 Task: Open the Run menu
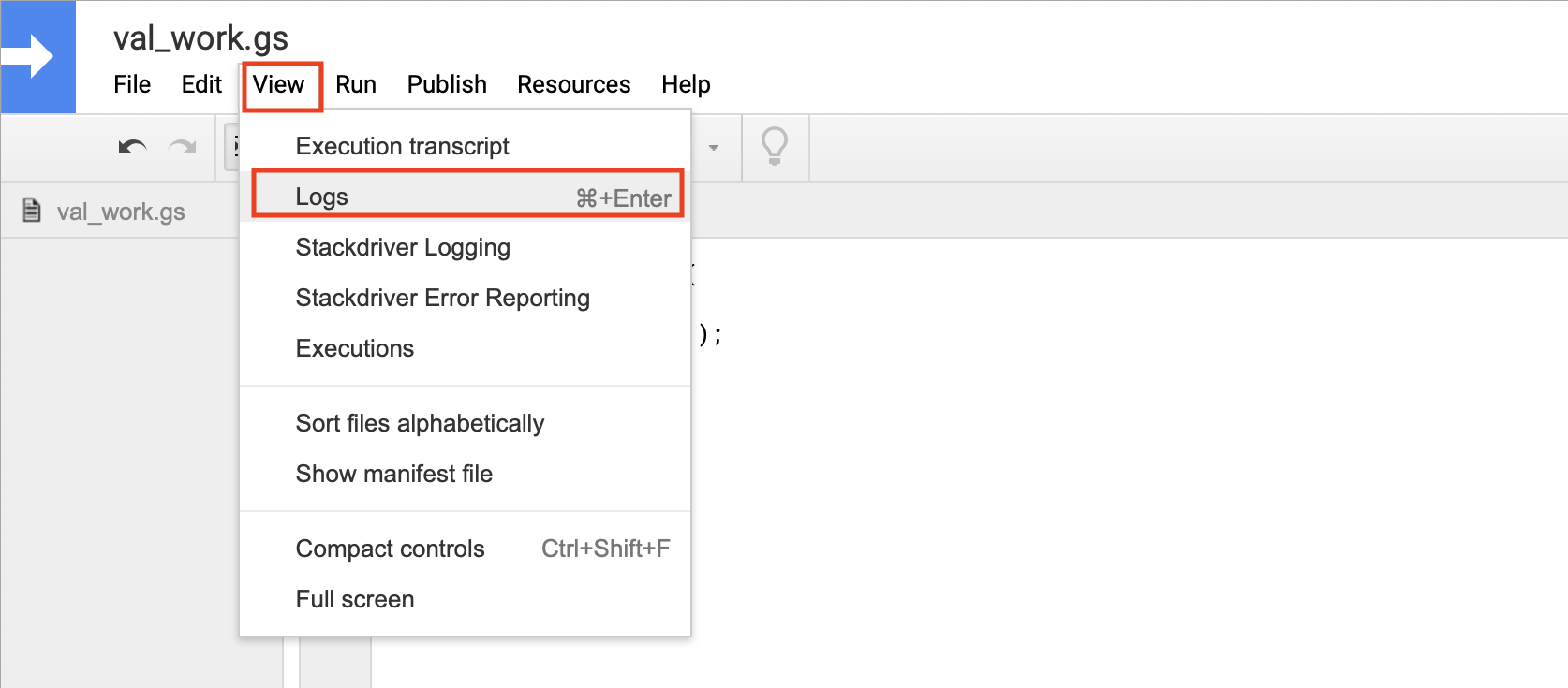pos(356,84)
